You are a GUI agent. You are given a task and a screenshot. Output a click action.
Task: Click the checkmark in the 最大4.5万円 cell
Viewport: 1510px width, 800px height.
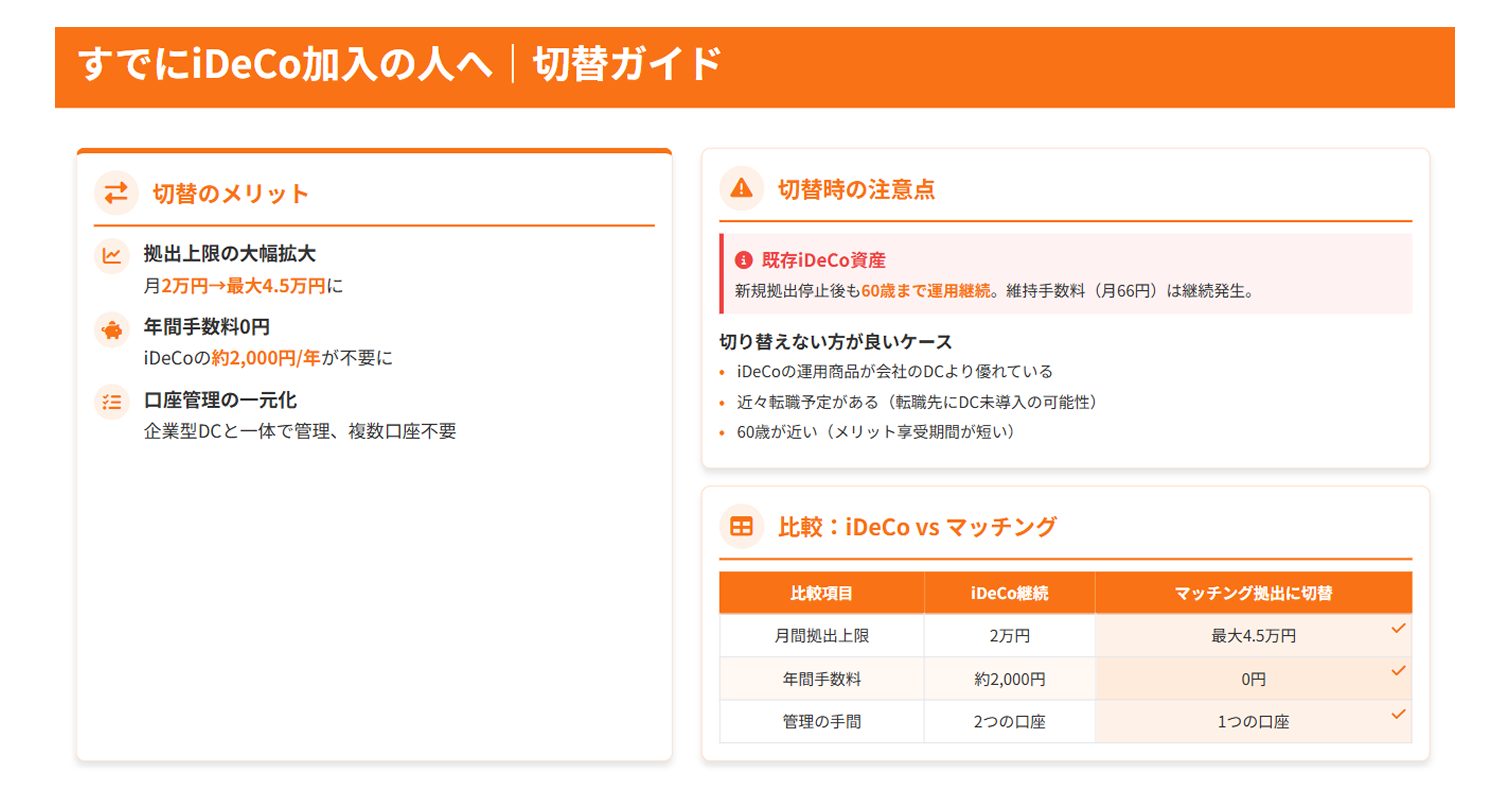click(x=1398, y=628)
